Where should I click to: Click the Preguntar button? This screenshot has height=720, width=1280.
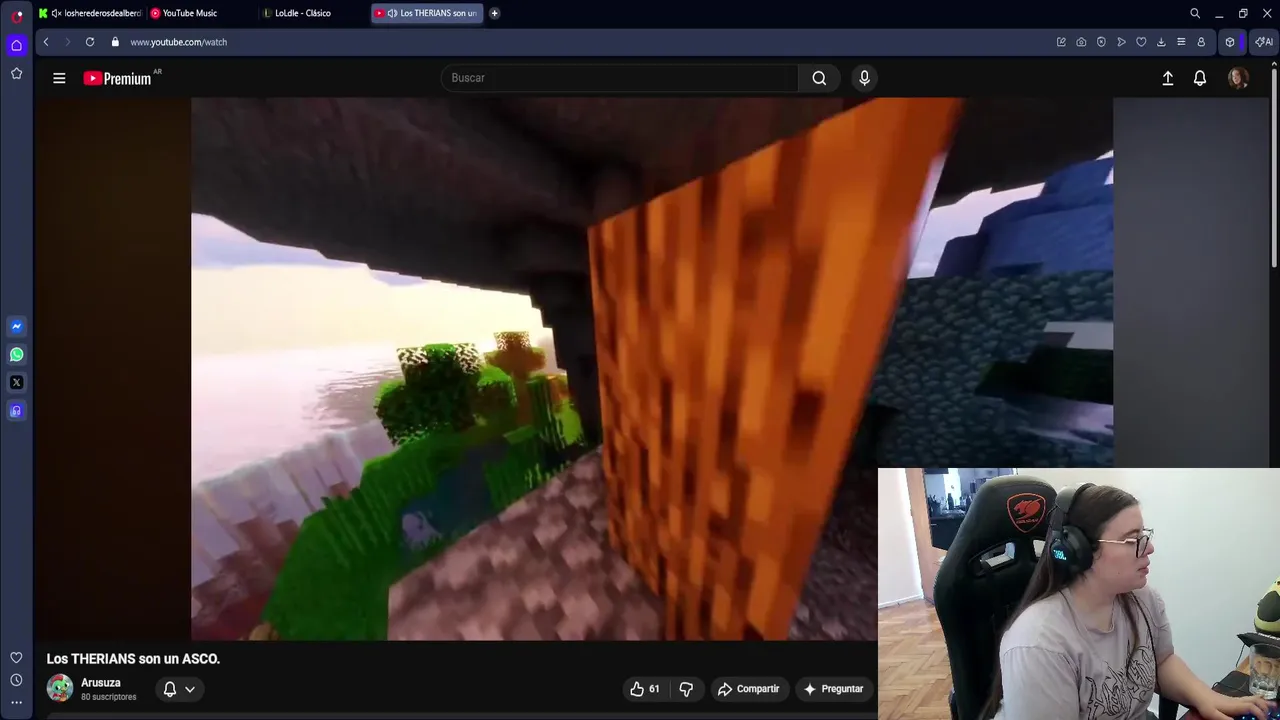pos(833,689)
